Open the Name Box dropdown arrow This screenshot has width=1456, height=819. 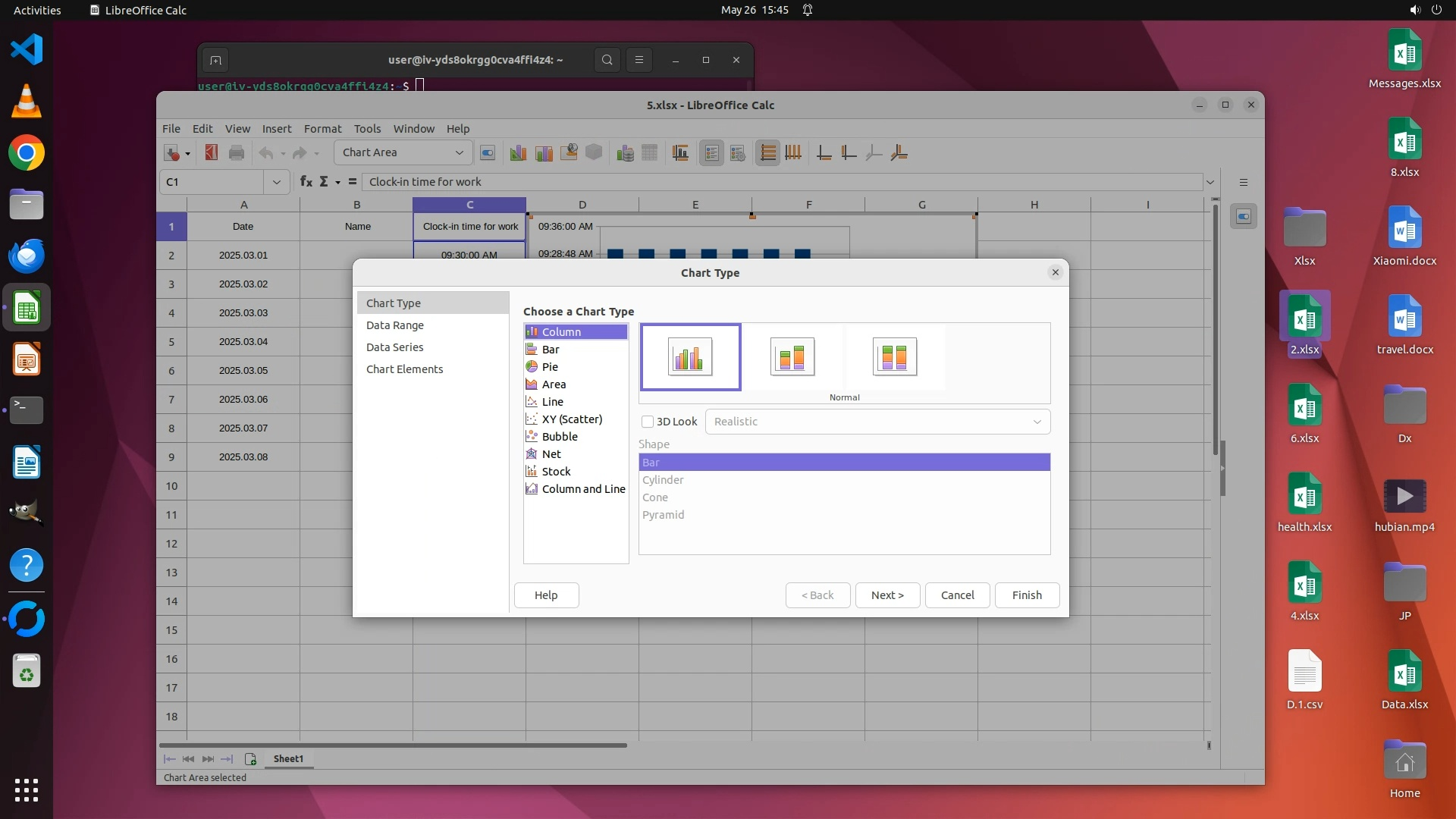click(x=276, y=182)
